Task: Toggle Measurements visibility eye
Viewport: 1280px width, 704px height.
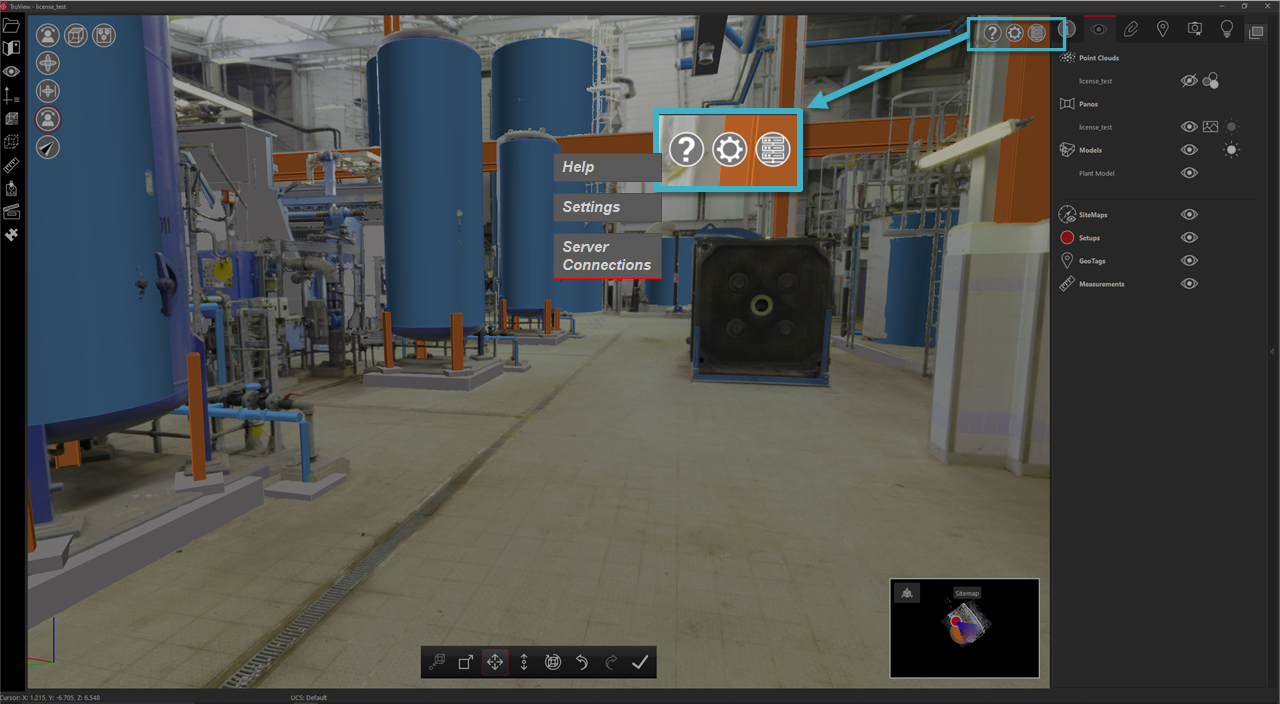Action: pyautogui.click(x=1189, y=284)
